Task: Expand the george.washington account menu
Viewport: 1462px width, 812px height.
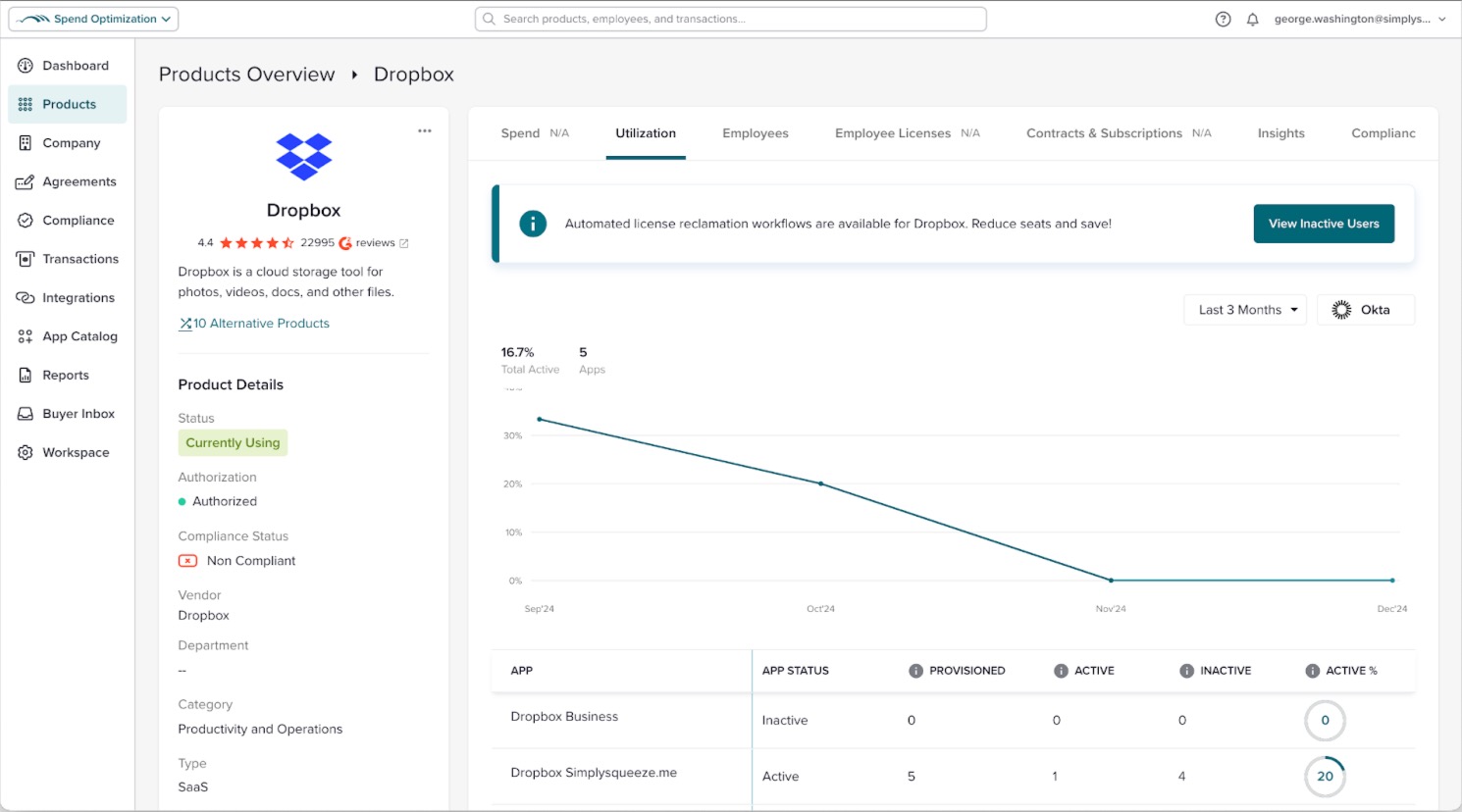Action: pos(1359,18)
